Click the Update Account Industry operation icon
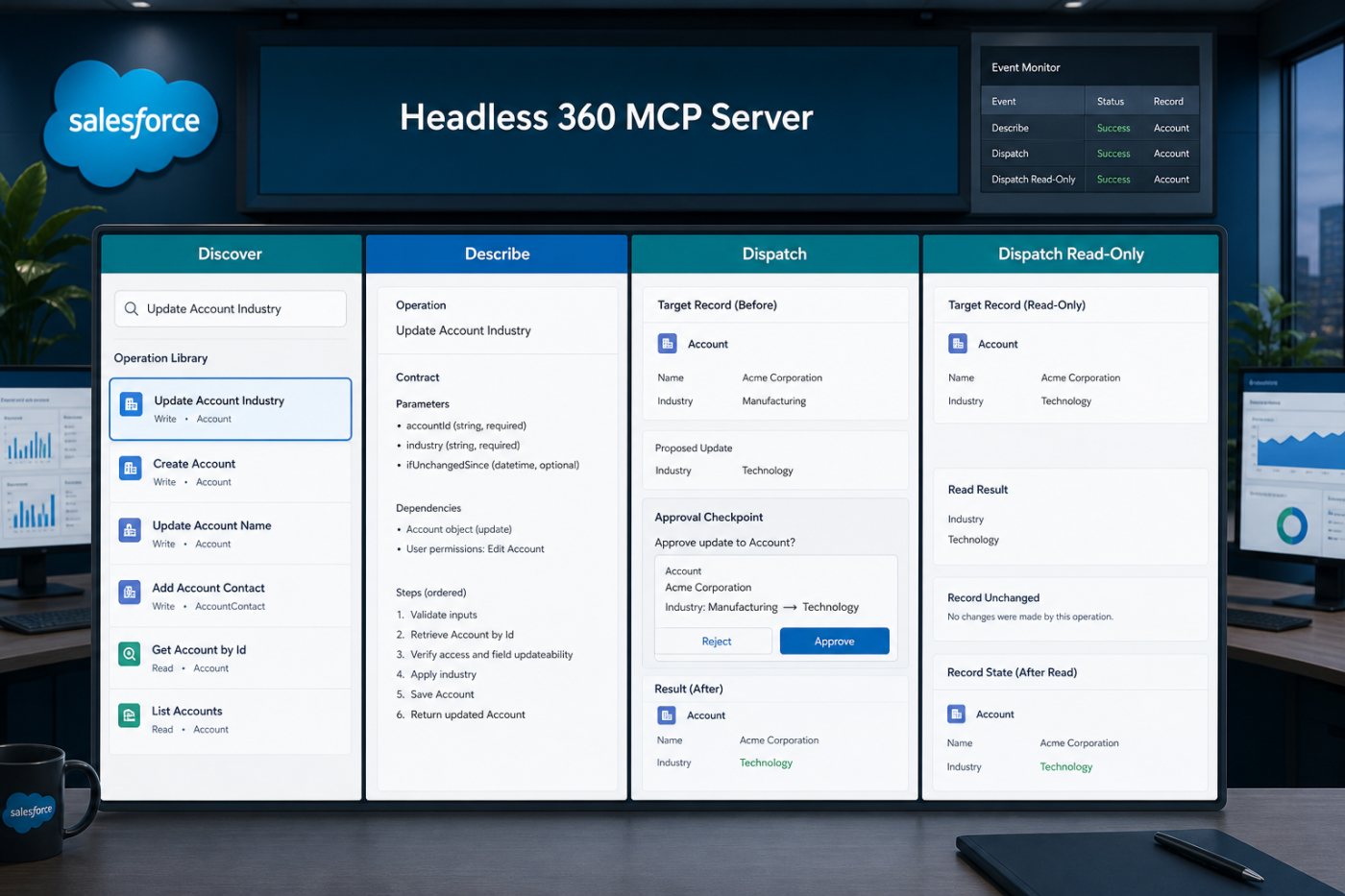The height and width of the screenshot is (896, 1345). 132,404
